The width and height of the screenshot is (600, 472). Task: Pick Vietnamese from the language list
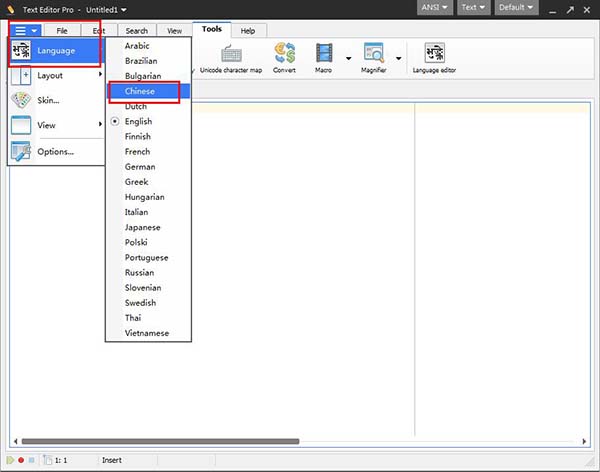point(146,333)
